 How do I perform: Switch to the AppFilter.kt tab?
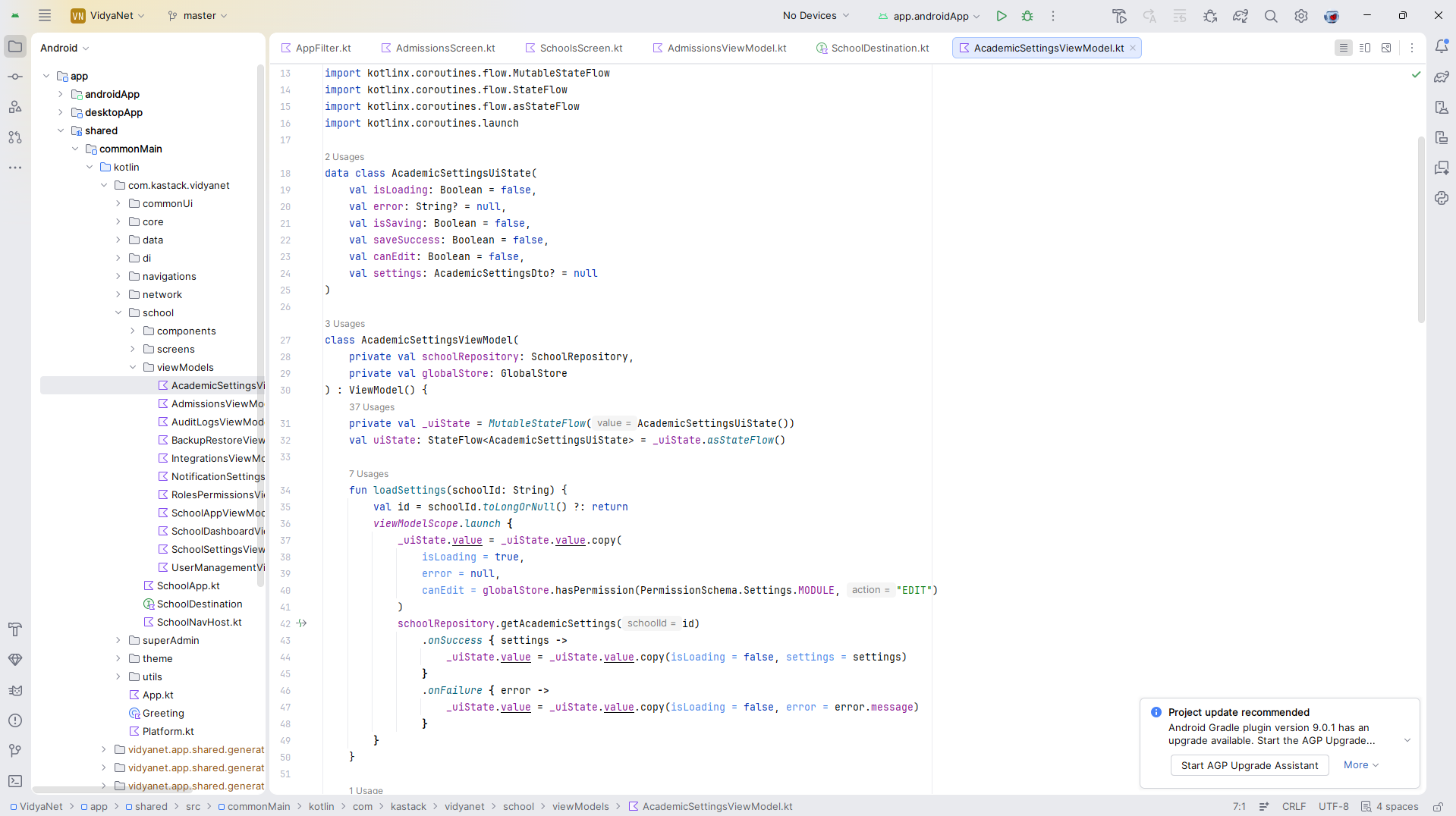[x=316, y=48]
